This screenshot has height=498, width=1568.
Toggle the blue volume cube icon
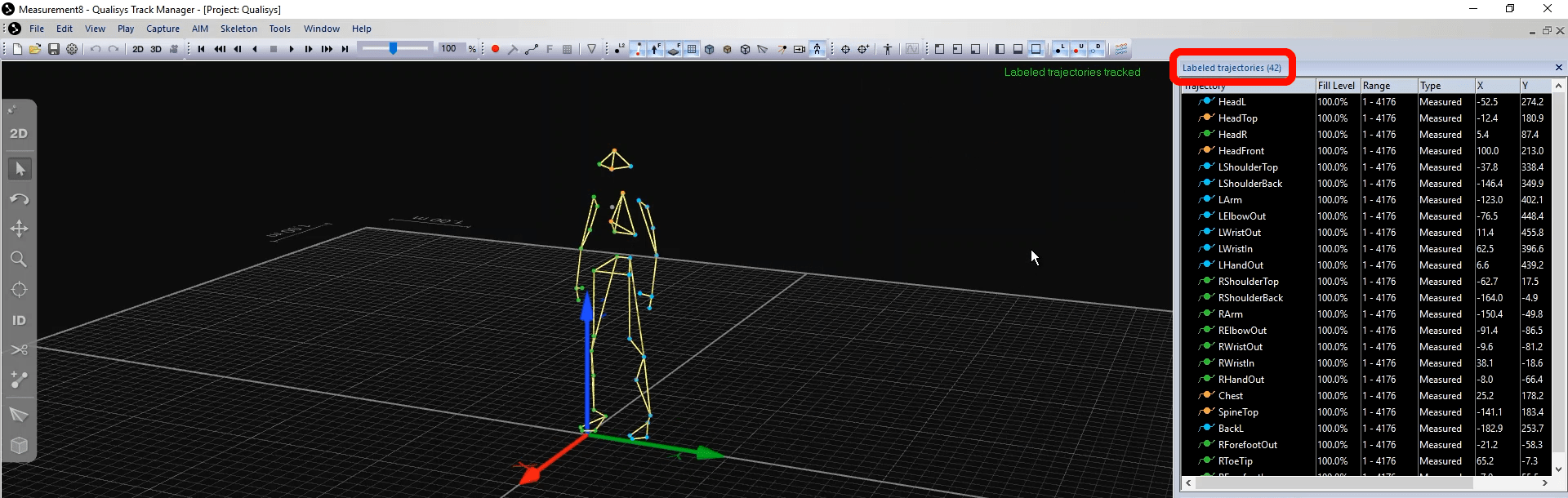tap(710, 49)
